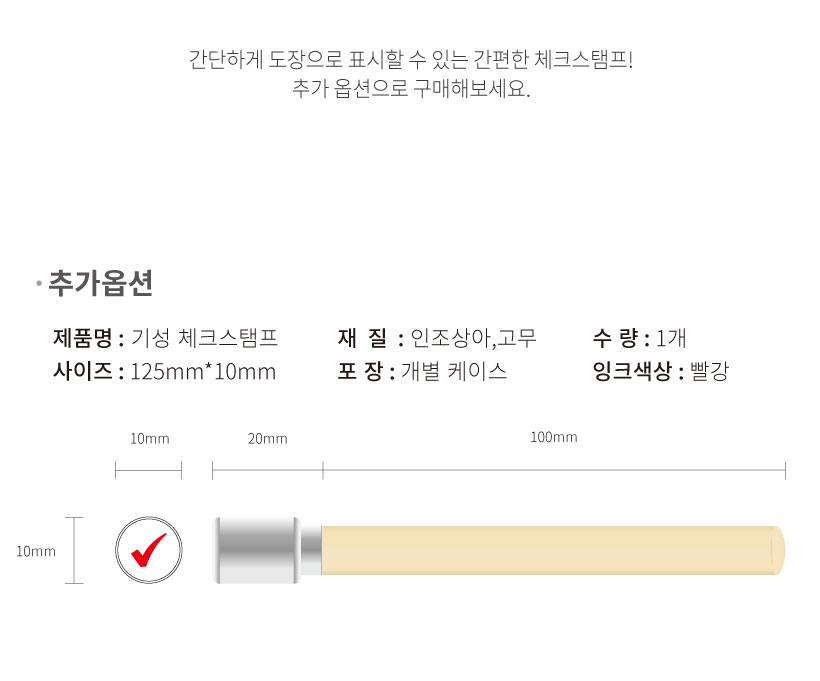The width and height of the screenshot is (820, 681).
Task: Click the 잉크색상 빨강 text
Action: 660,371
